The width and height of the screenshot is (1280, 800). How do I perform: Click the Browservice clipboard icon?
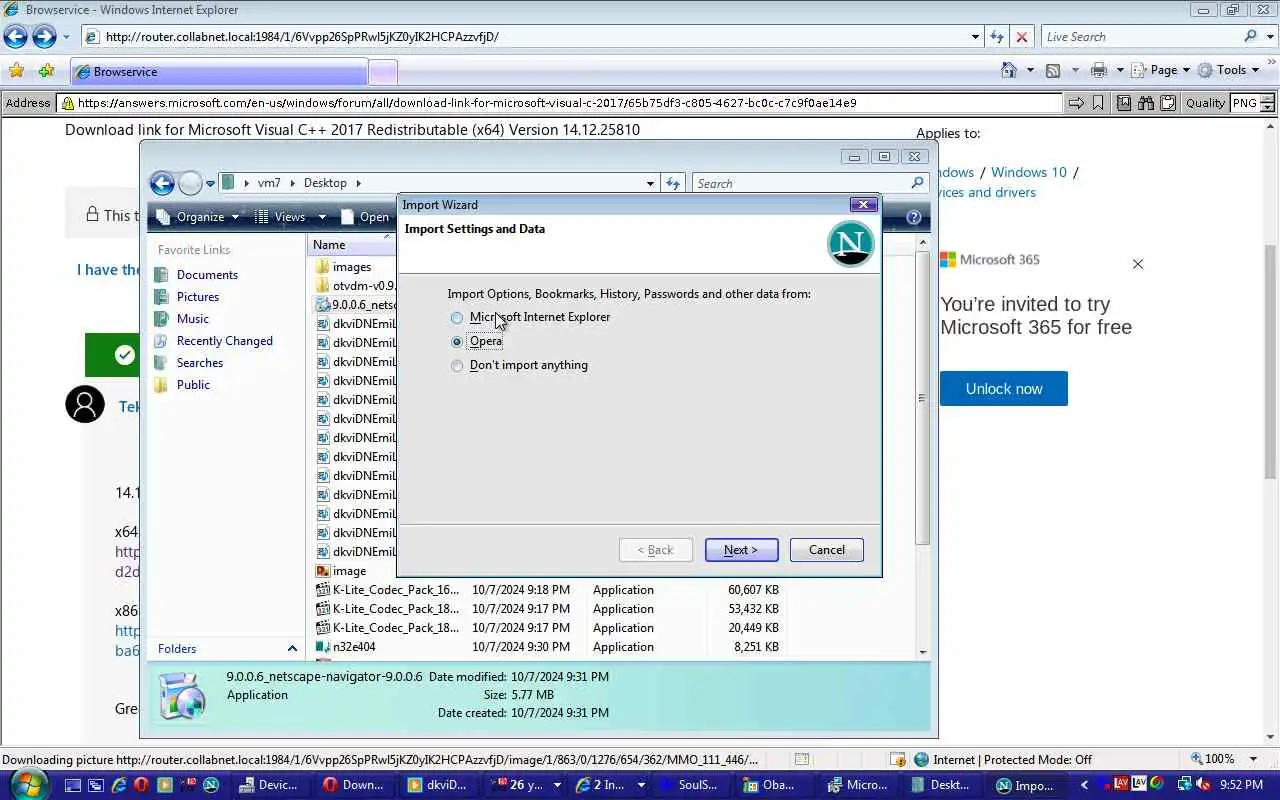[1167, 103]
